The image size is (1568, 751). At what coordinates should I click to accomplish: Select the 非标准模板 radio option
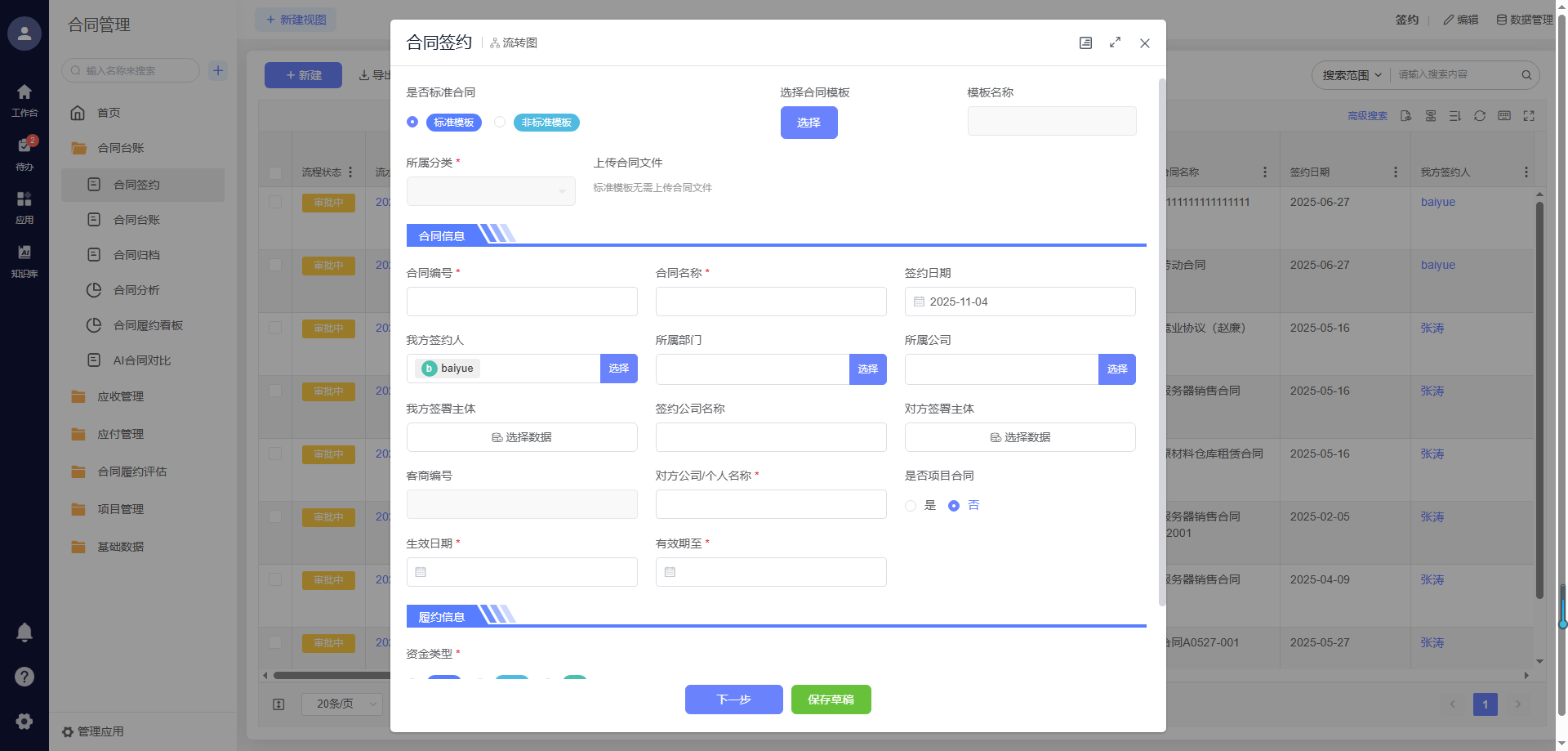click(x=500, y=123)
